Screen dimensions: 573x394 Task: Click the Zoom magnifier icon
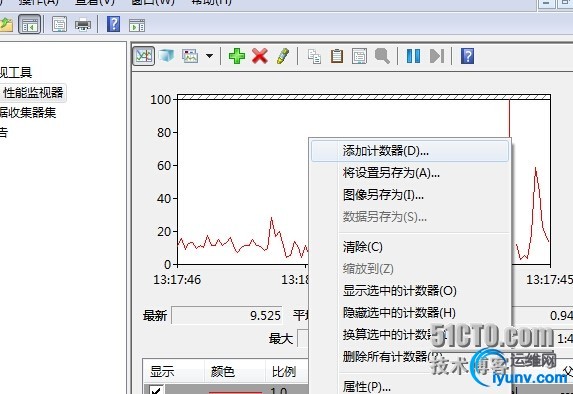click(x=382, y=56)
